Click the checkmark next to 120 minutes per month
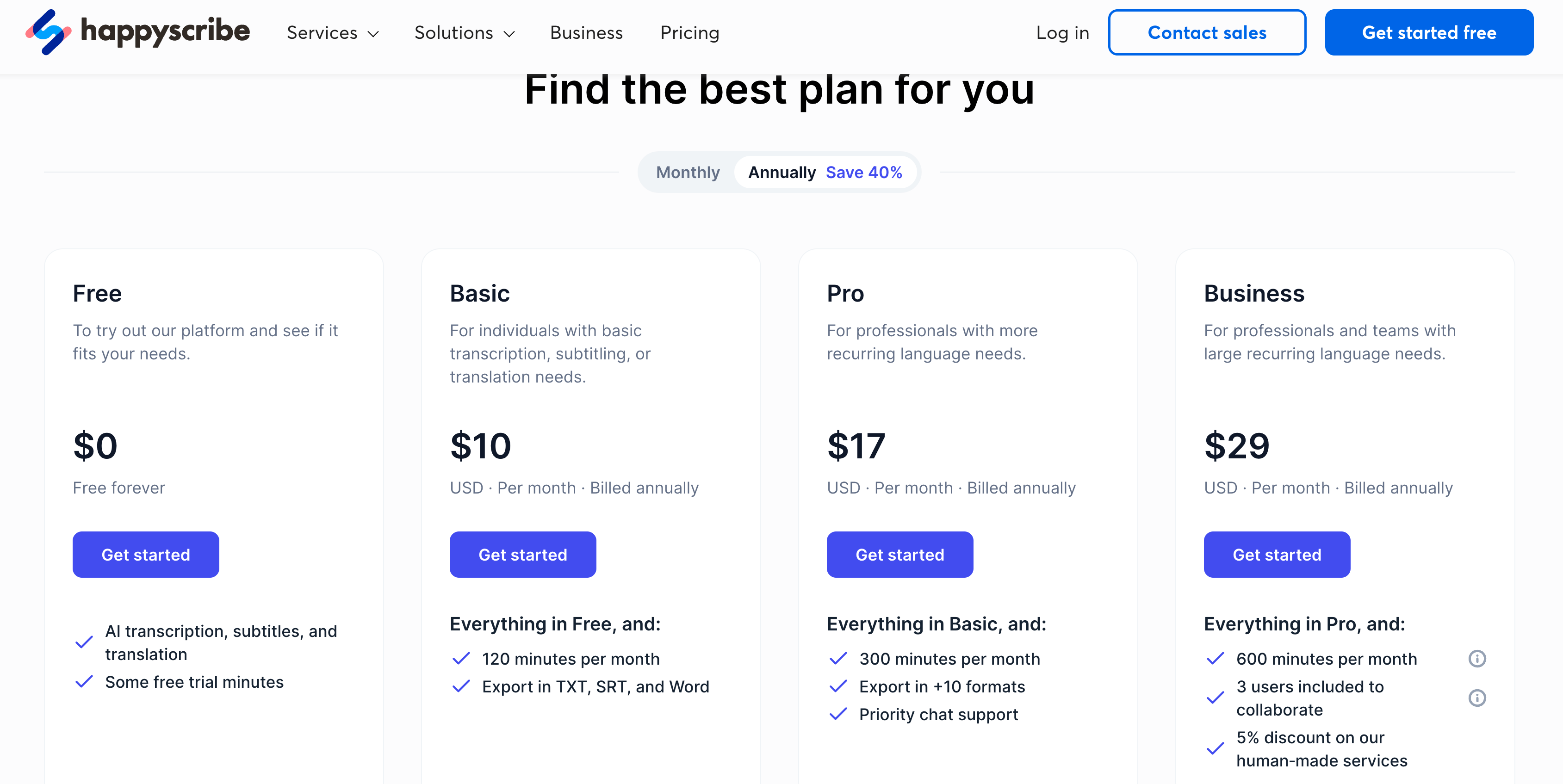This screenshot has height=784, width=1563. coord(461,659)
